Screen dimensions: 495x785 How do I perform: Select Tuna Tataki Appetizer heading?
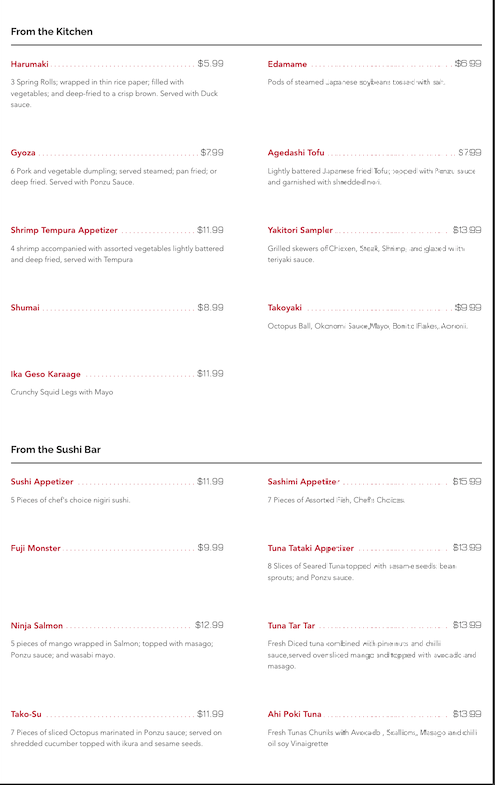point(310,548)
